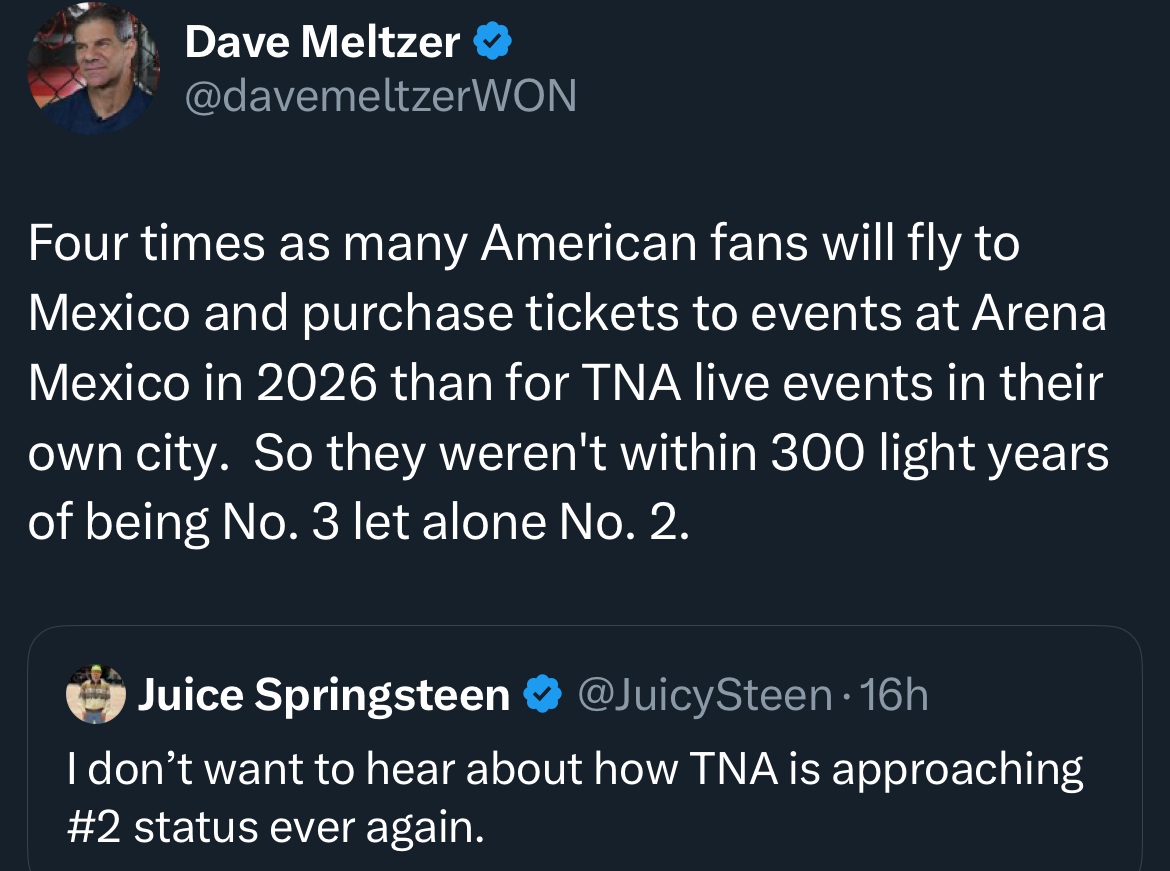
Task: Open the @JuicySteen handle link
Action: (x=705, y=695)
